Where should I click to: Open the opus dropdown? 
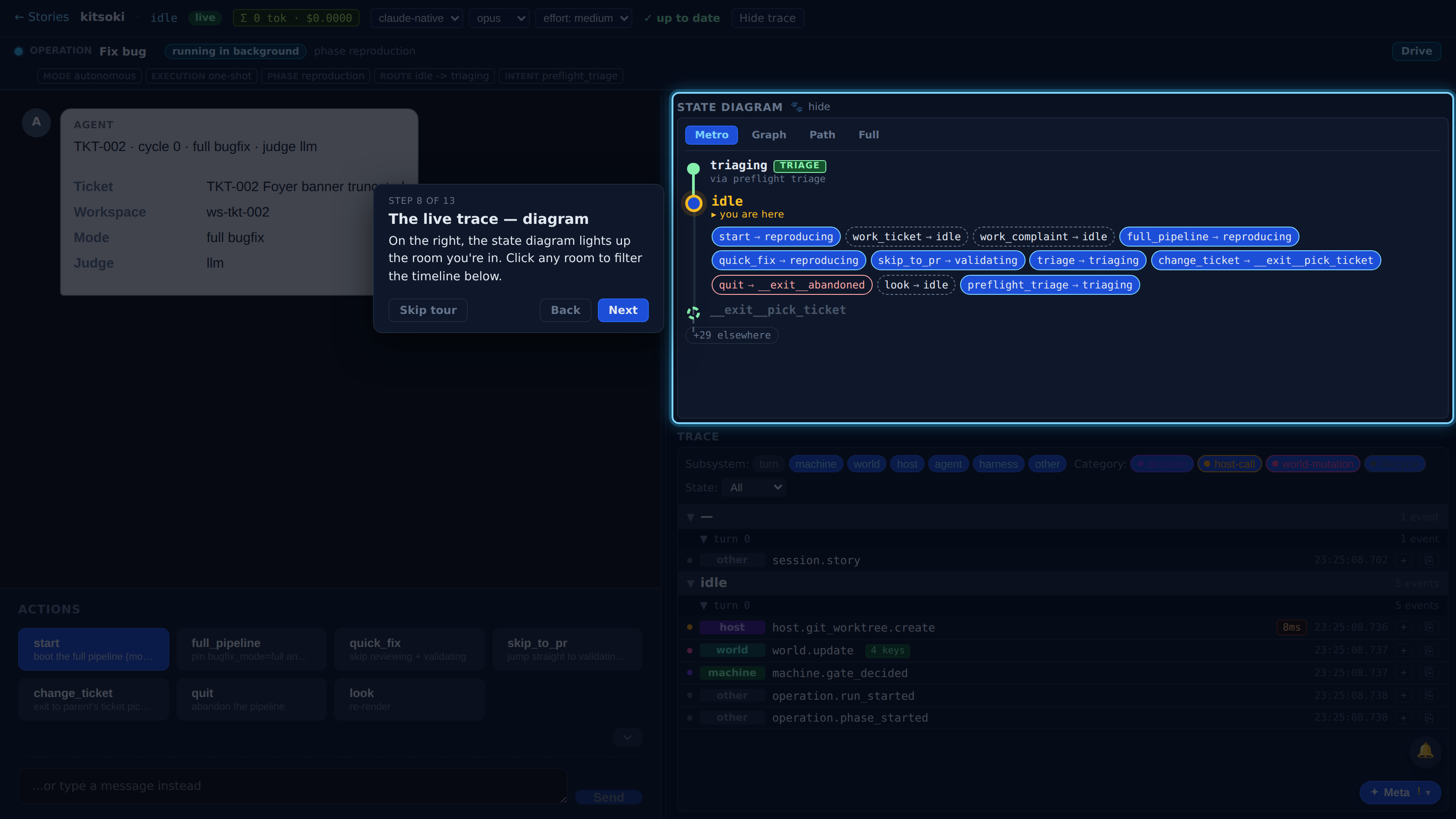[499, 18]
